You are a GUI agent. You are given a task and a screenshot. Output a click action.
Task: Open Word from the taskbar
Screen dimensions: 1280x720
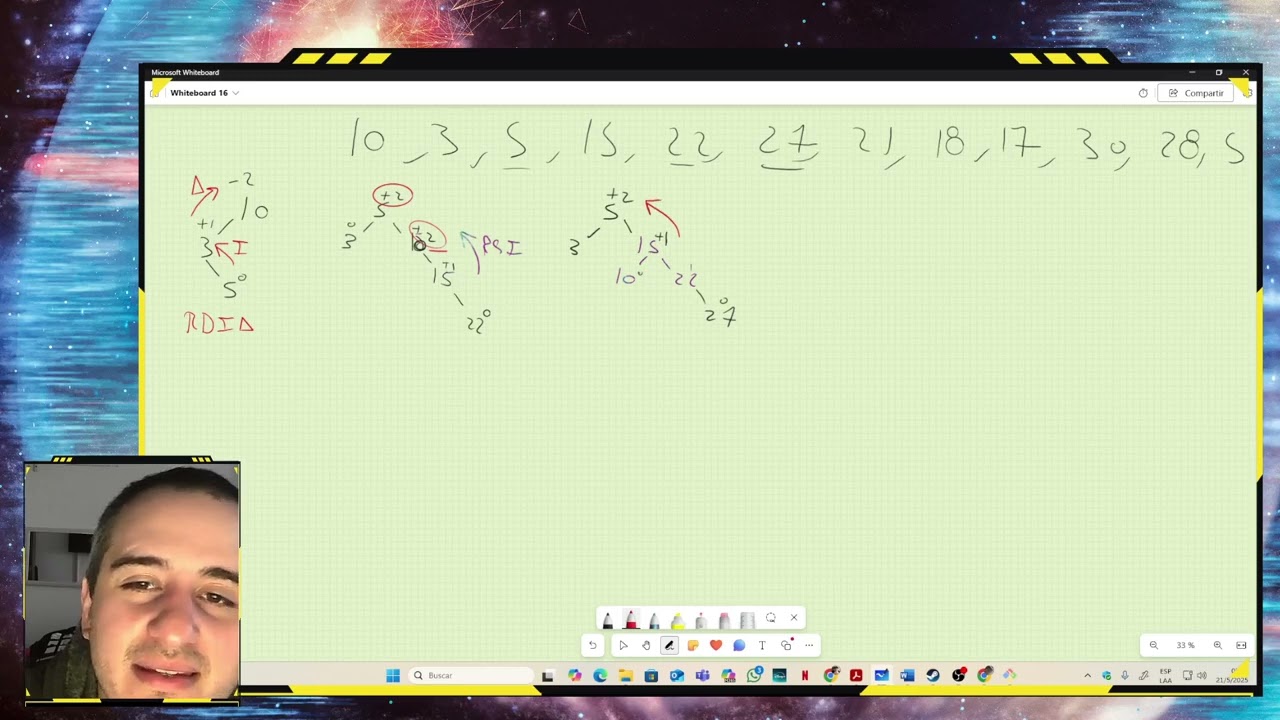coord(907,676)
